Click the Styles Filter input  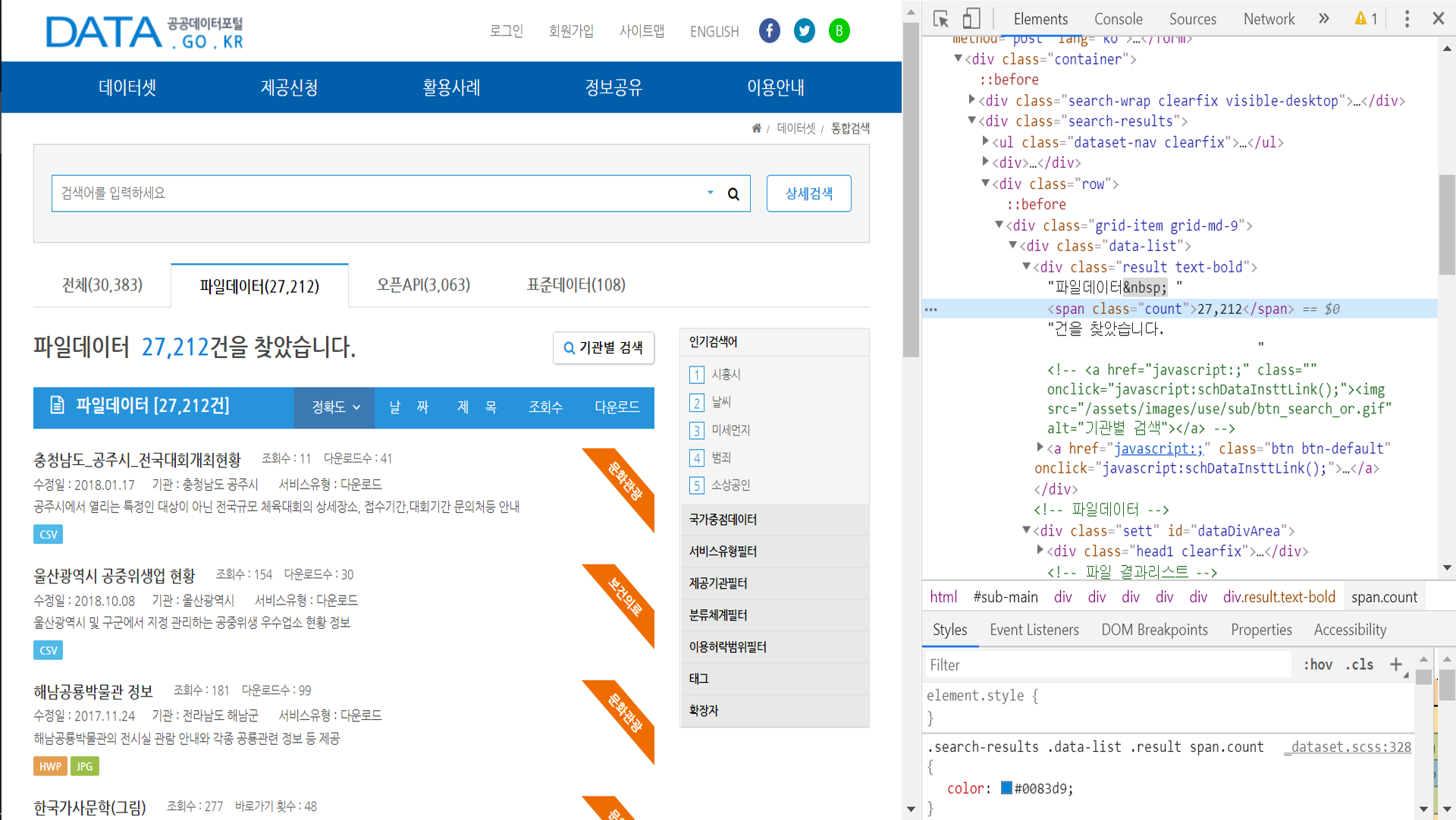[1107, 665]
